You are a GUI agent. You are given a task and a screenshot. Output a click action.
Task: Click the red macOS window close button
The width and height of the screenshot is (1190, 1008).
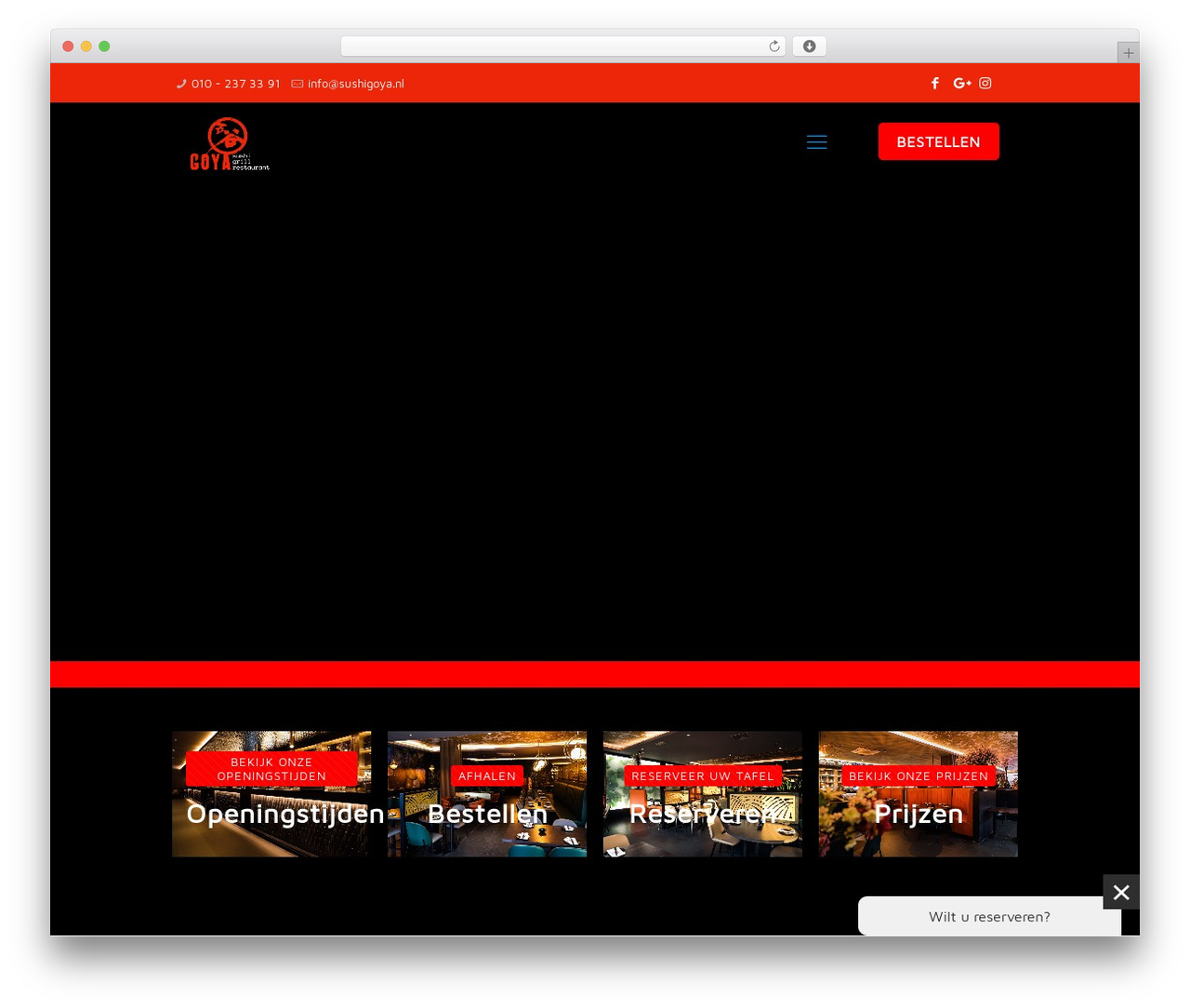68,46
